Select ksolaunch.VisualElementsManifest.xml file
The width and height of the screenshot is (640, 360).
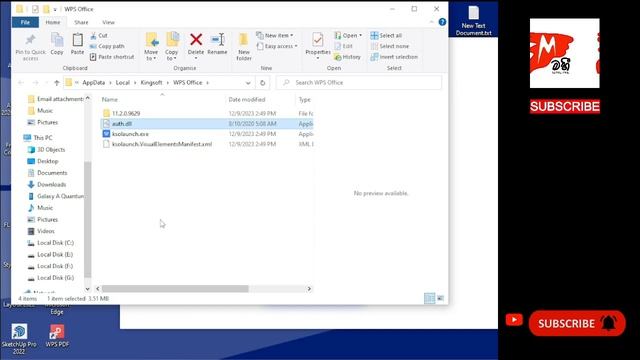162,144
